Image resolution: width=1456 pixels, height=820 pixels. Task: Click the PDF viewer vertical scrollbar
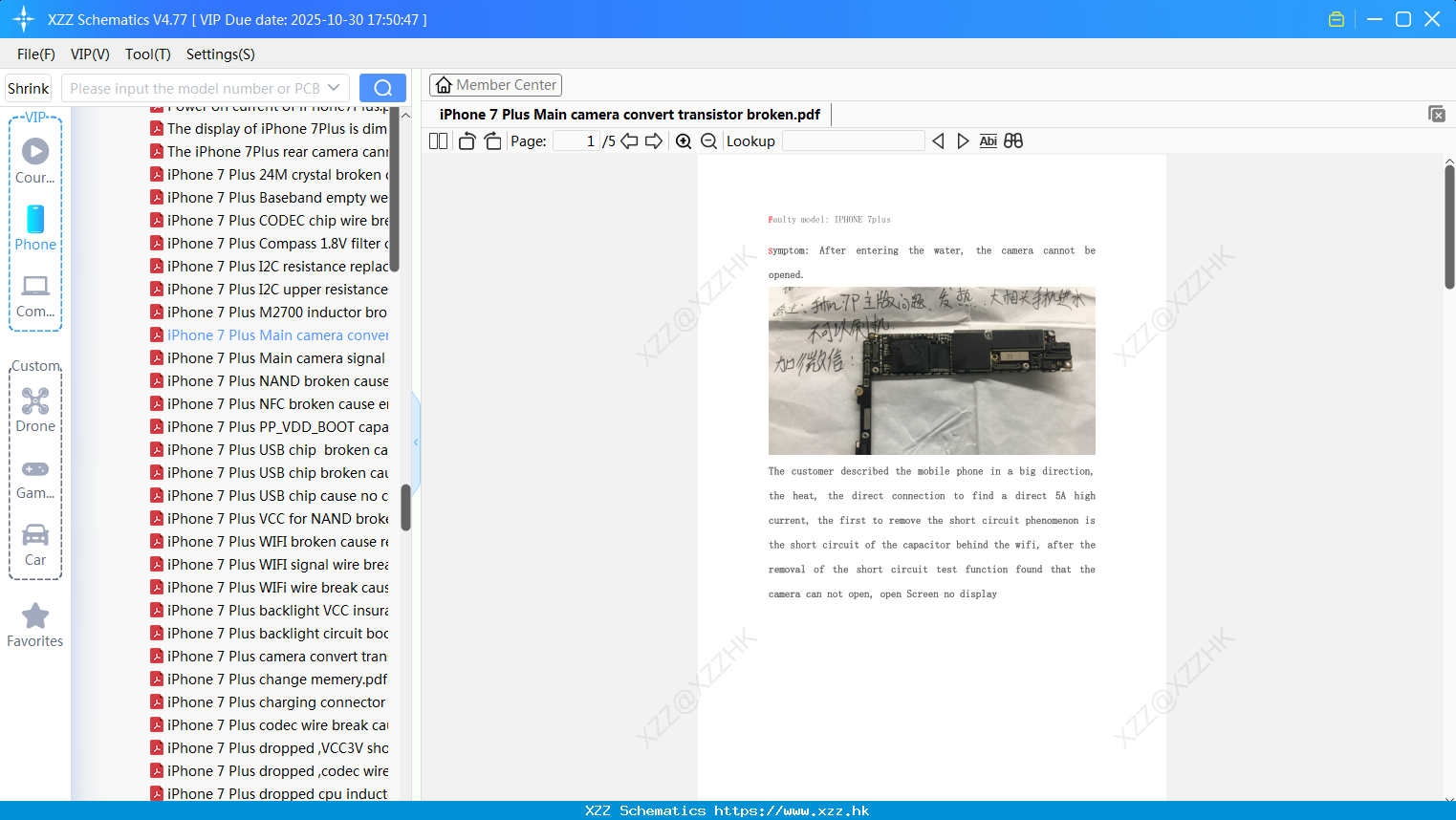[1449, 227]
